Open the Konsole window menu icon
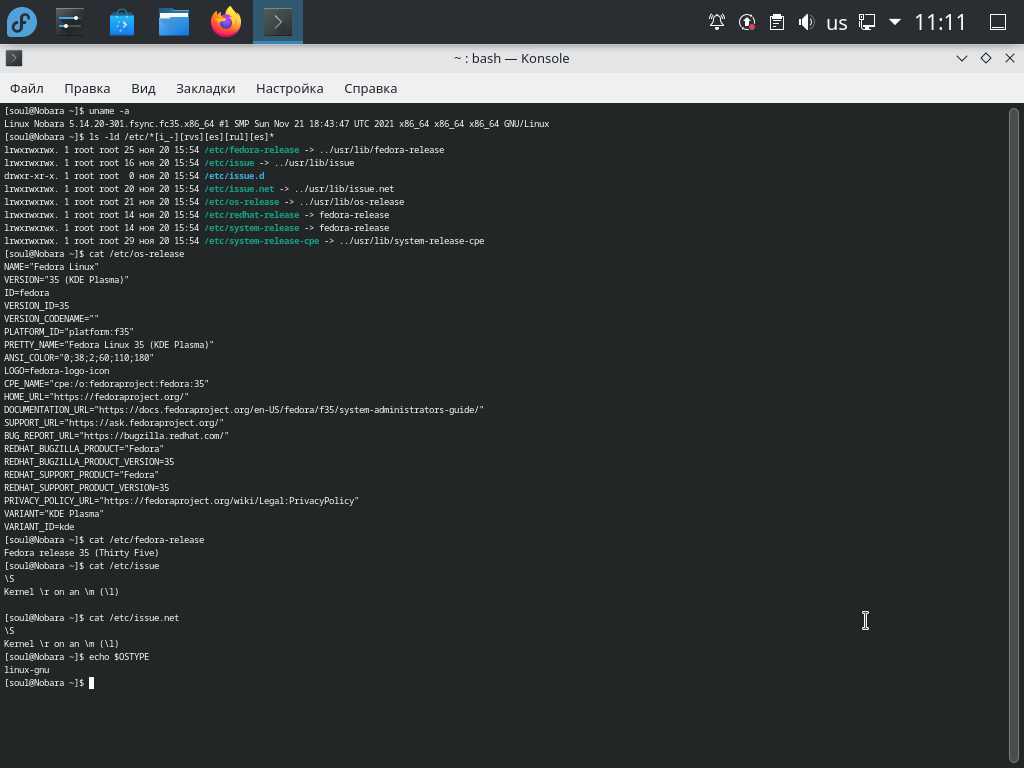1024x768 pixels. 14,58
